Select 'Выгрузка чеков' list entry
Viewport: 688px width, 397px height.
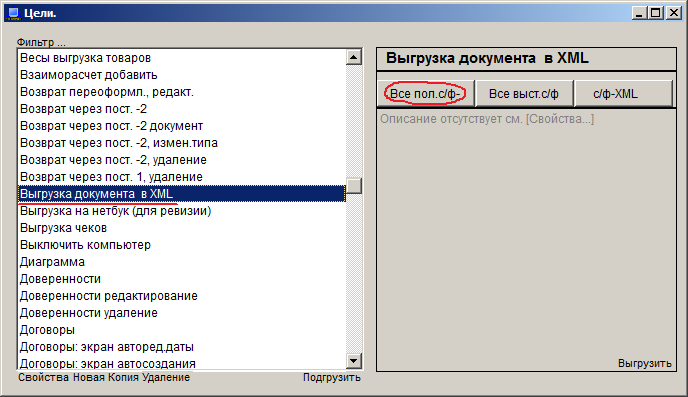coord(182,228)
